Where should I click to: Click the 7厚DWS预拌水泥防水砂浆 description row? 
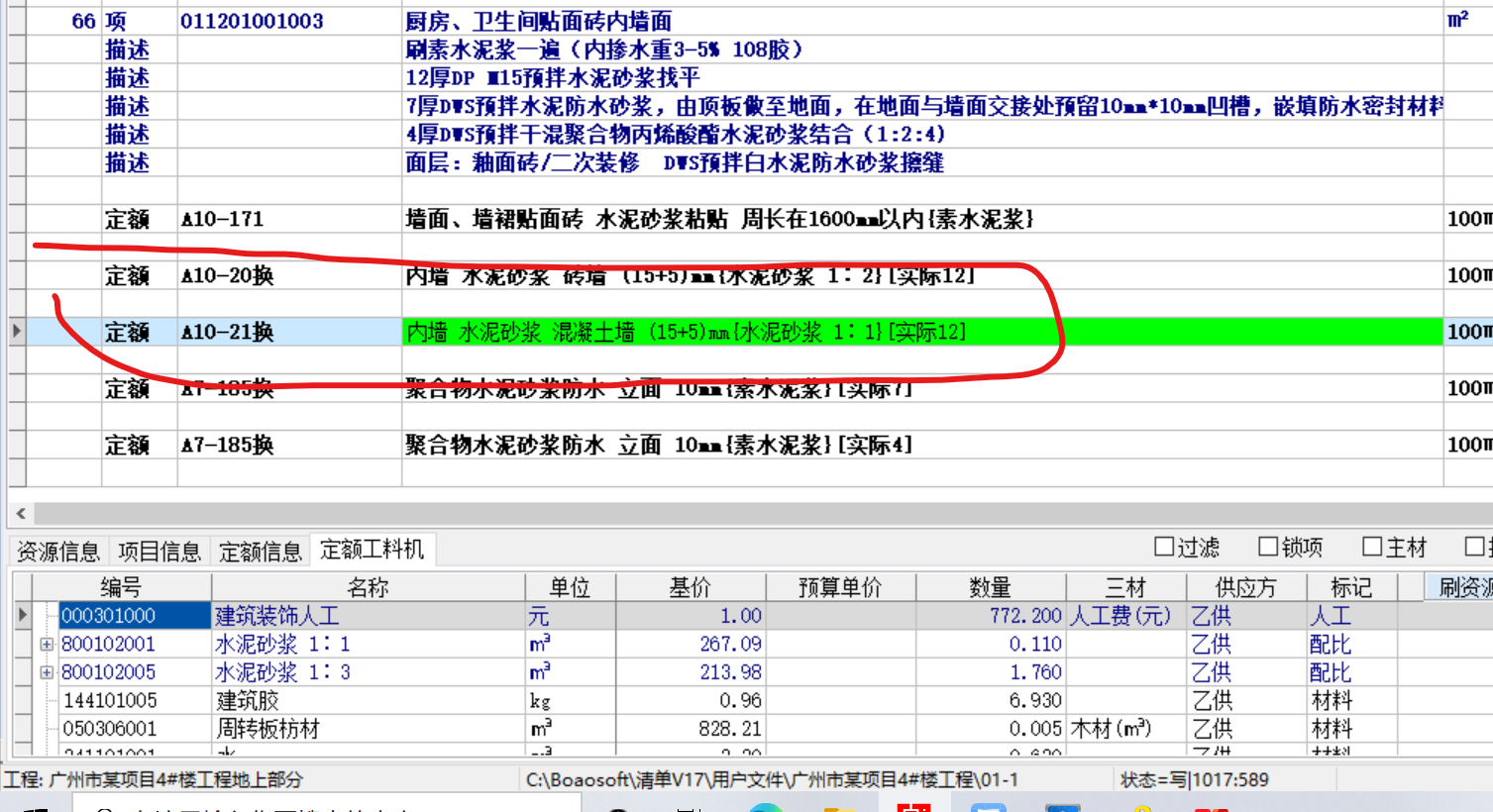coord(922,106)
